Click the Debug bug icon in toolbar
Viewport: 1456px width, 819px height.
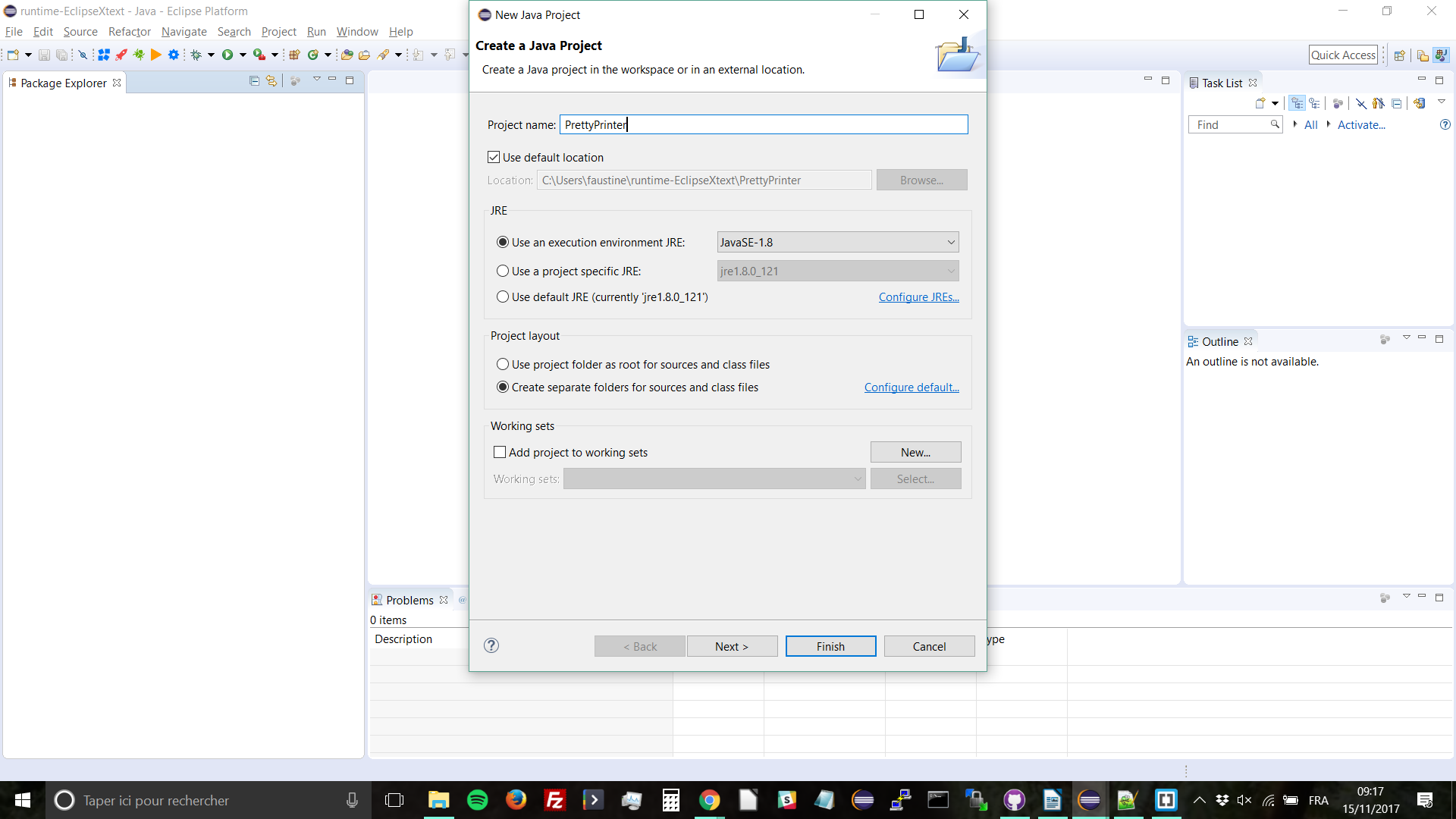(x=196, y=55)
